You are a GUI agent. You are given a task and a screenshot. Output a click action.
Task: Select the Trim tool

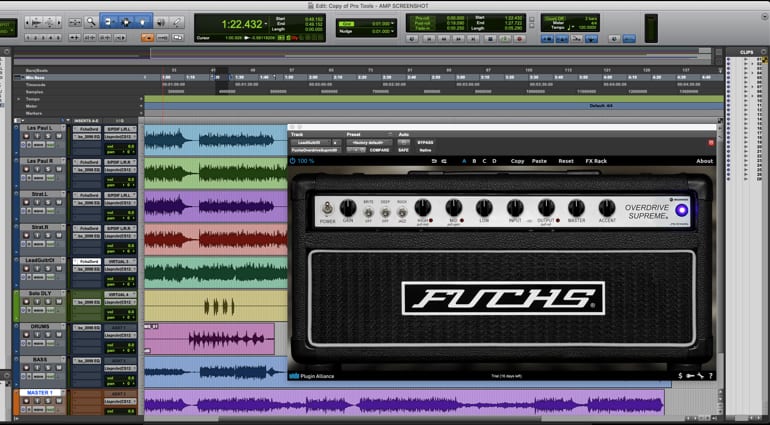[109, 22]
